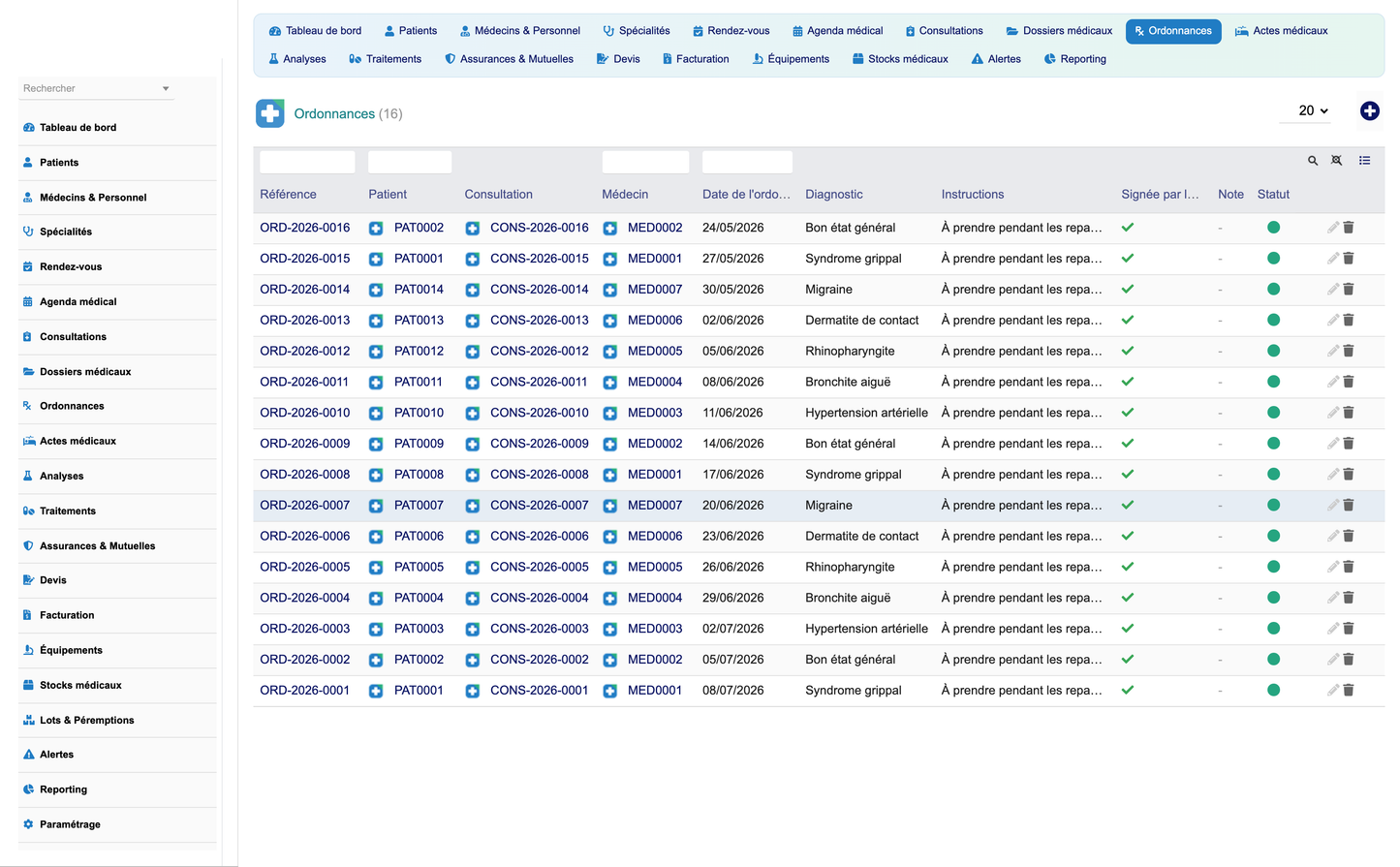Open doctor link MED0007 in ORD-2026-0014 row

click(654, 290)
